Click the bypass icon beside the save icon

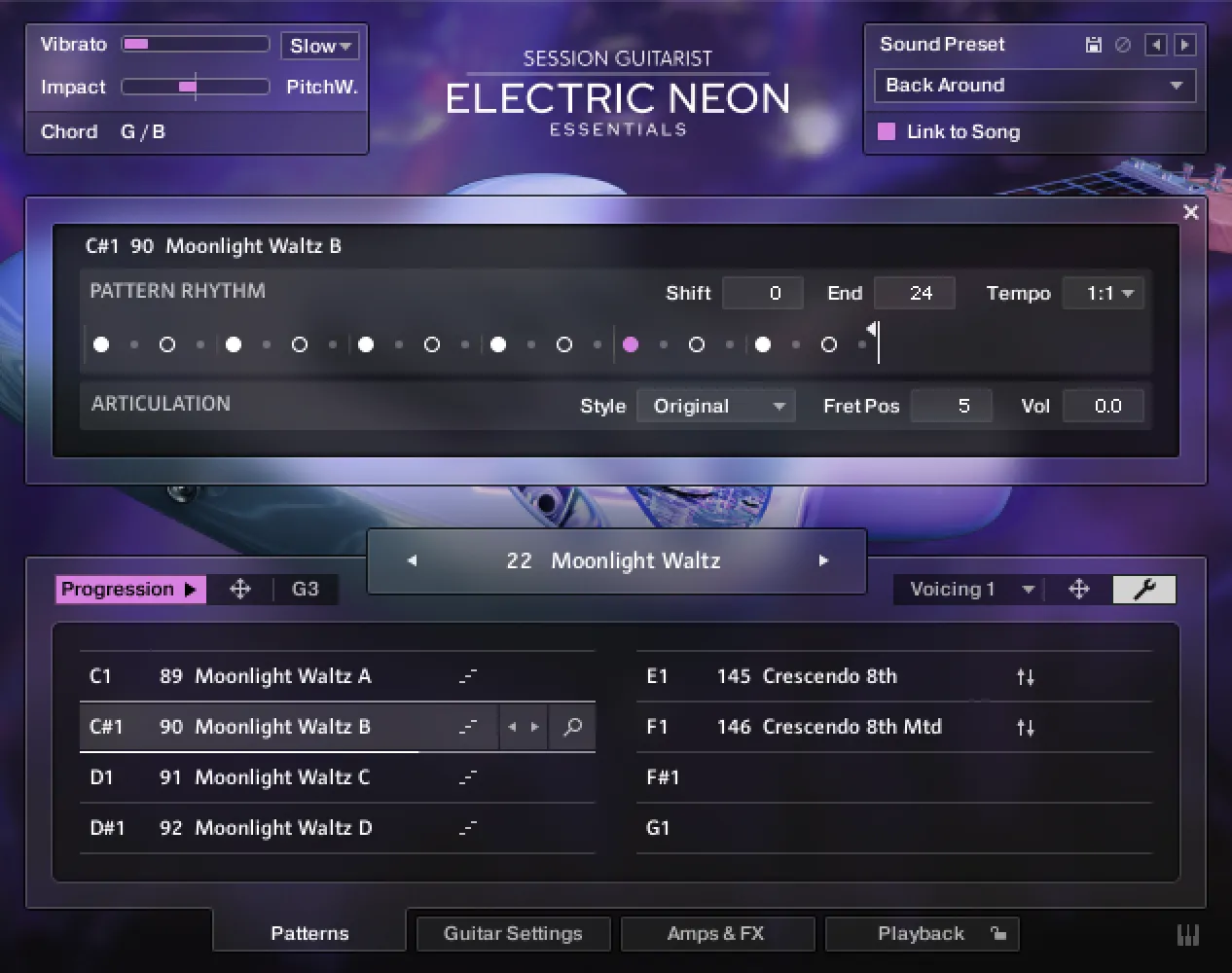click(1122, 44)
